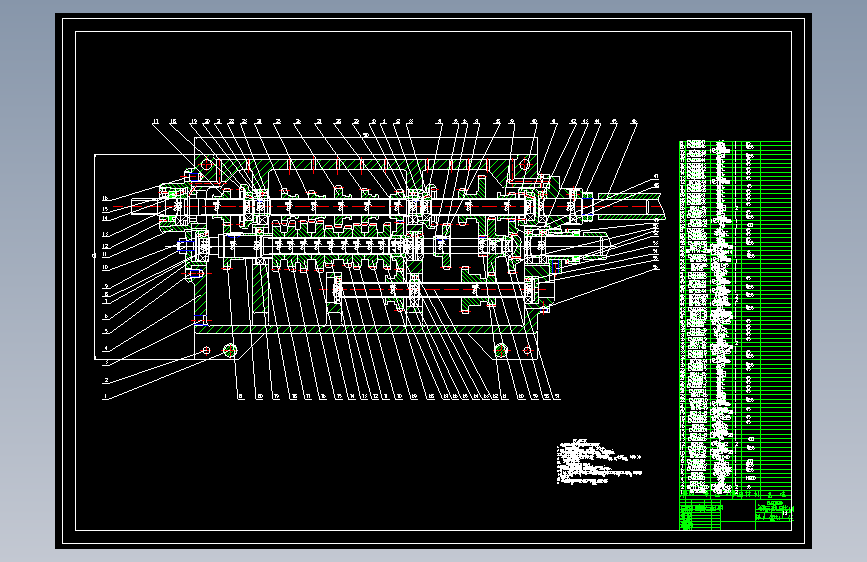867x562 pixels.
Task: Click part callout number 13
Action: [105, 234]
